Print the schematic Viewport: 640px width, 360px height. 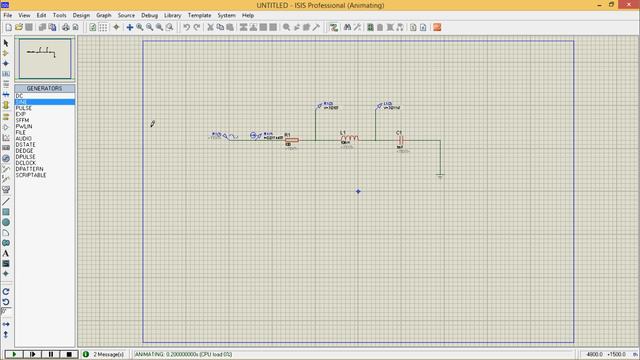tap(66, 27)
